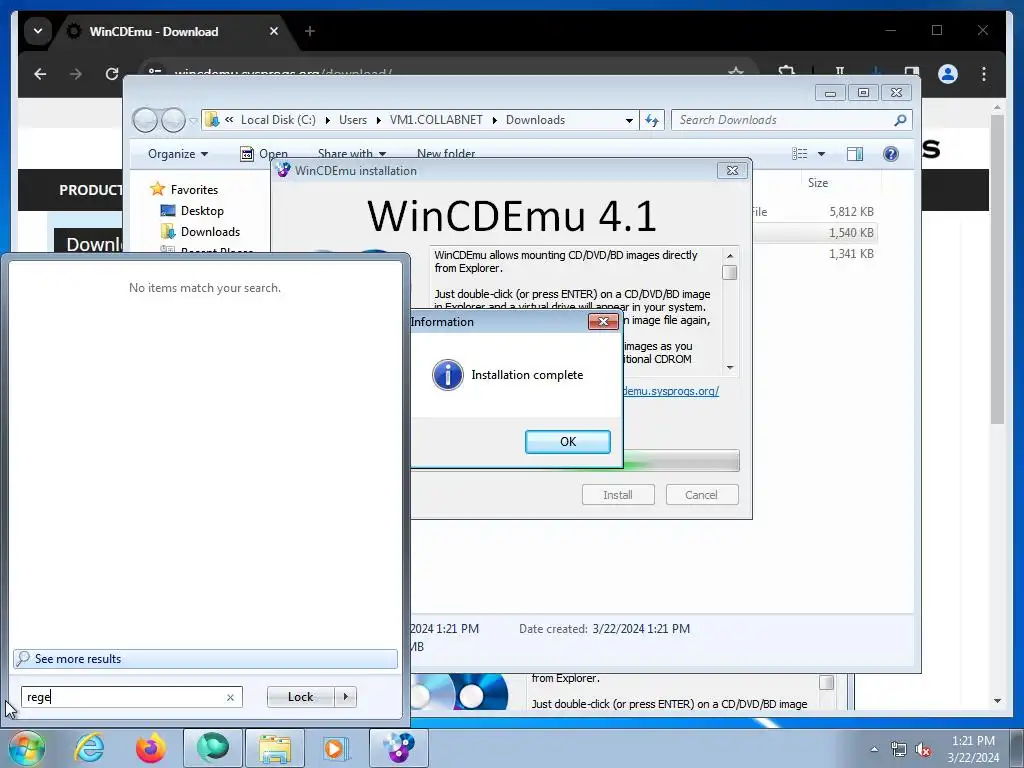The image size is (1024, 768).
Task: Close the WinCDEmu - Download tab
Action: click(x=274, y=31)
